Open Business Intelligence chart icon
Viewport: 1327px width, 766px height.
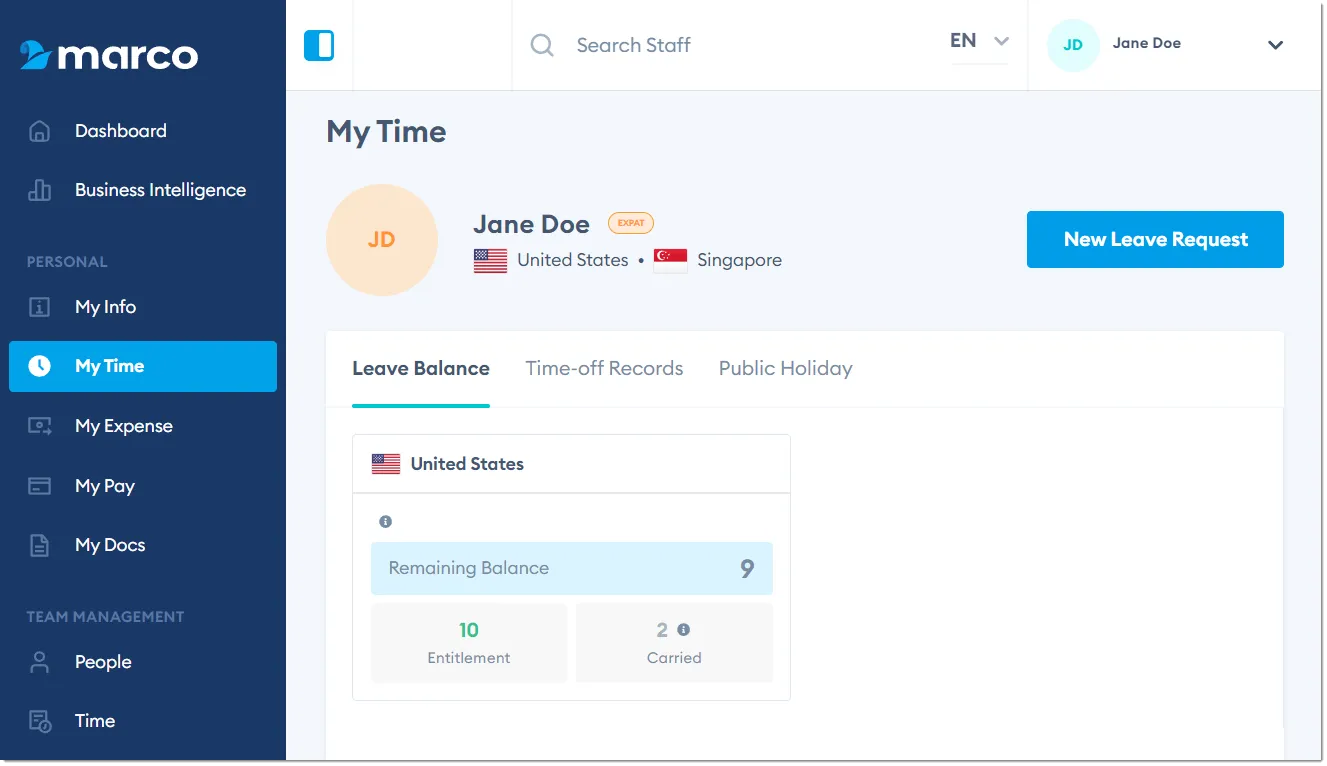(x=39, y=190)
